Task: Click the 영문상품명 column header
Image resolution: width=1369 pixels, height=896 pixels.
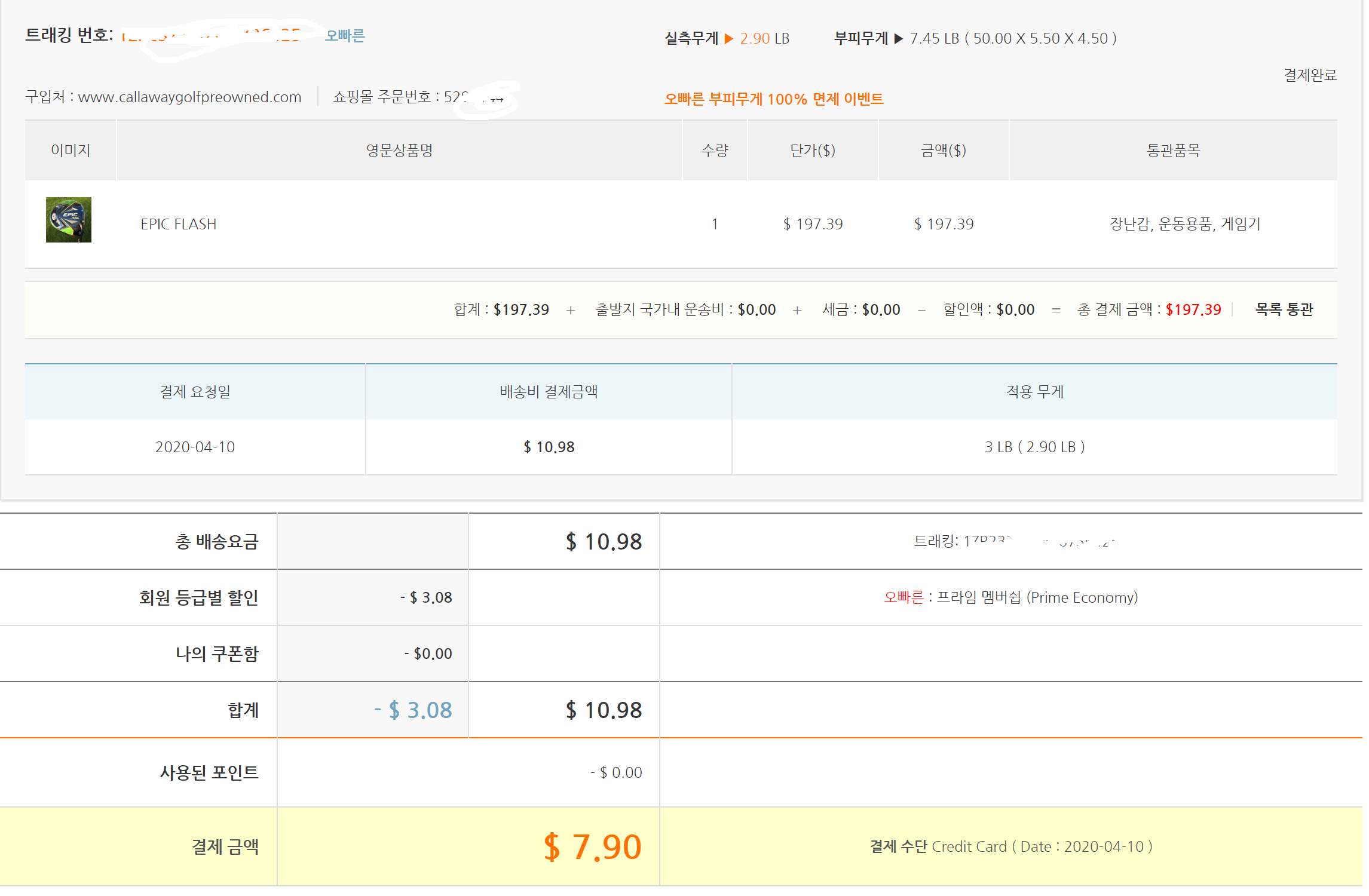Action: click(x=399, y=151)
